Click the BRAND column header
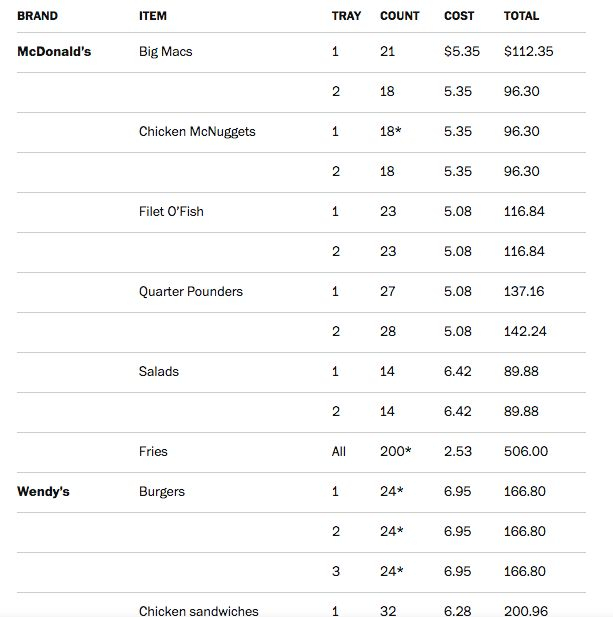Viewport: 613px width, 617px height. [37, 16]
